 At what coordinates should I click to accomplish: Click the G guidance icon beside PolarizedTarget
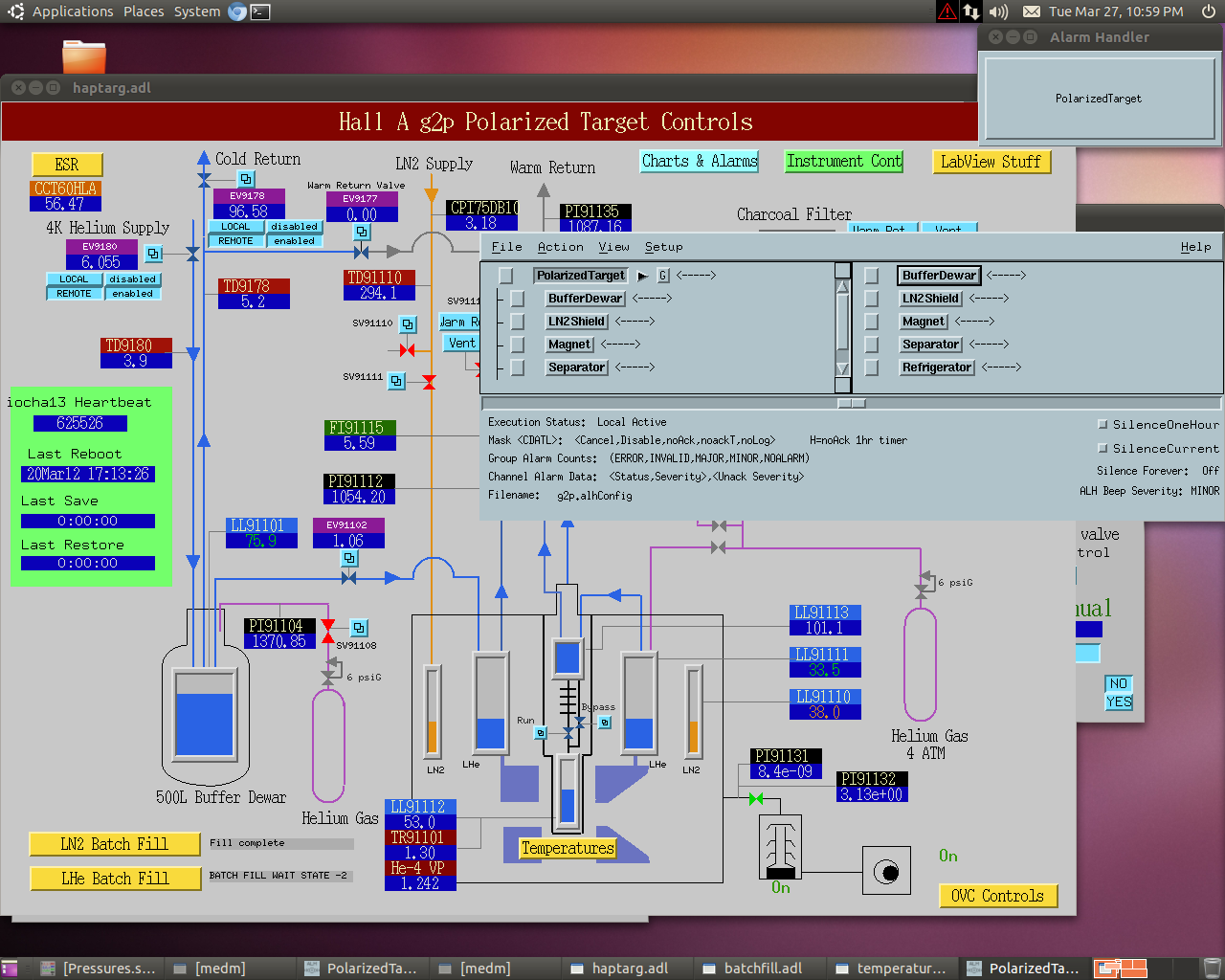(663, 276)
